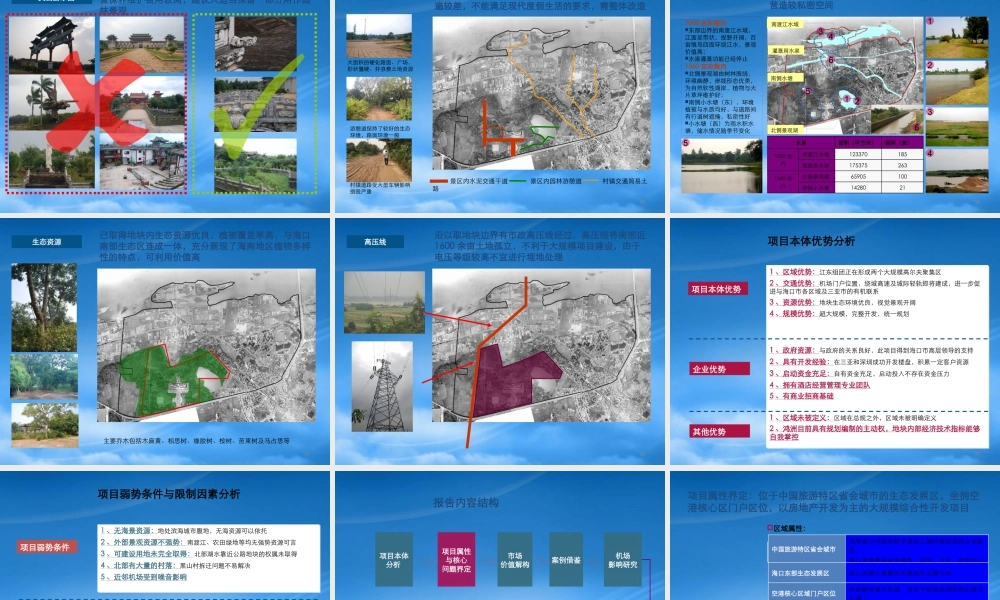This screenshot has width=1000, height=600.
Task: Click the 高压线 label tag
Action: pyautogui.click(x=375, y=242)
